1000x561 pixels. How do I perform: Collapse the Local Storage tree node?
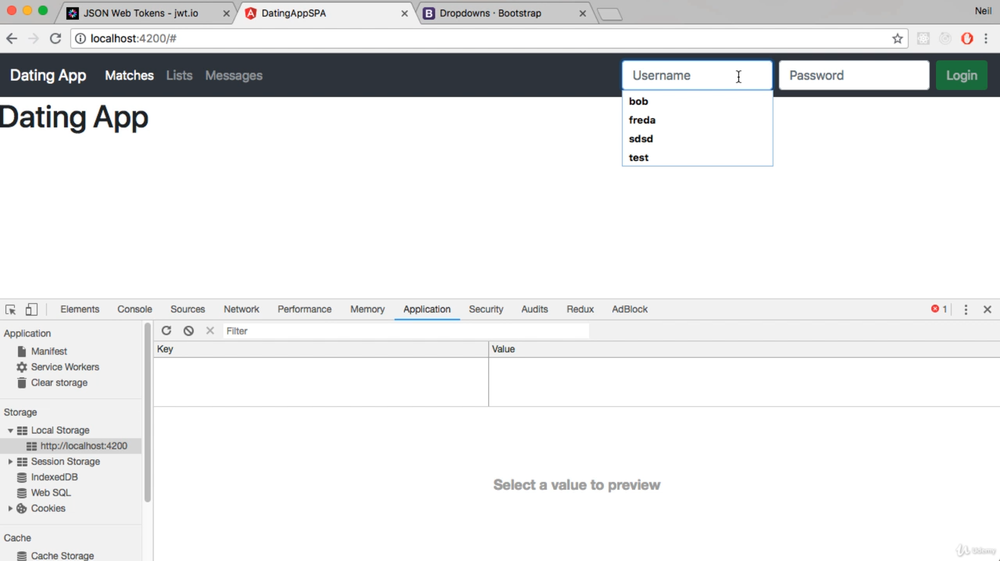pos(10,430)
